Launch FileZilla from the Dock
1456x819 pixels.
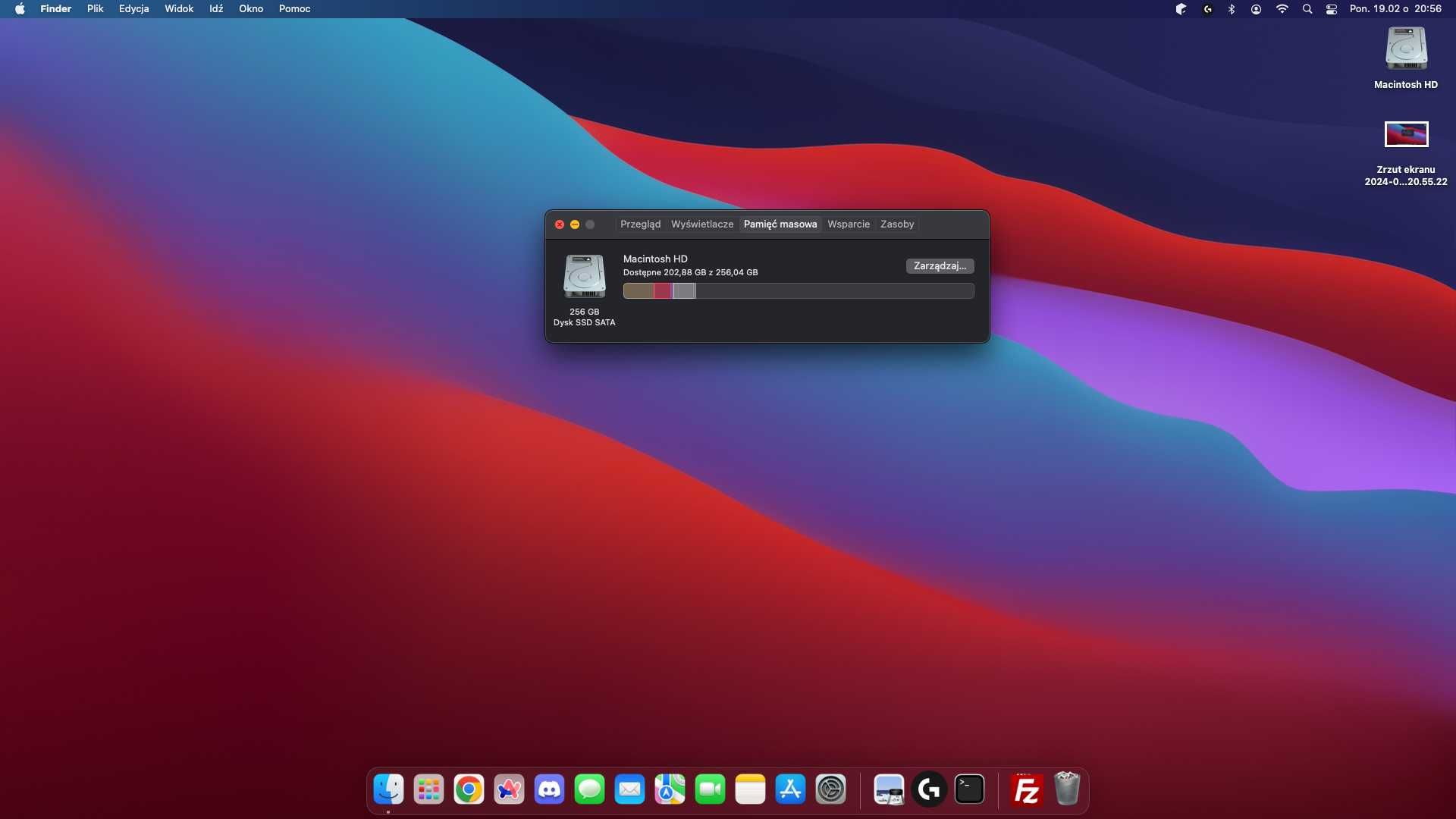coord(1027,789)
